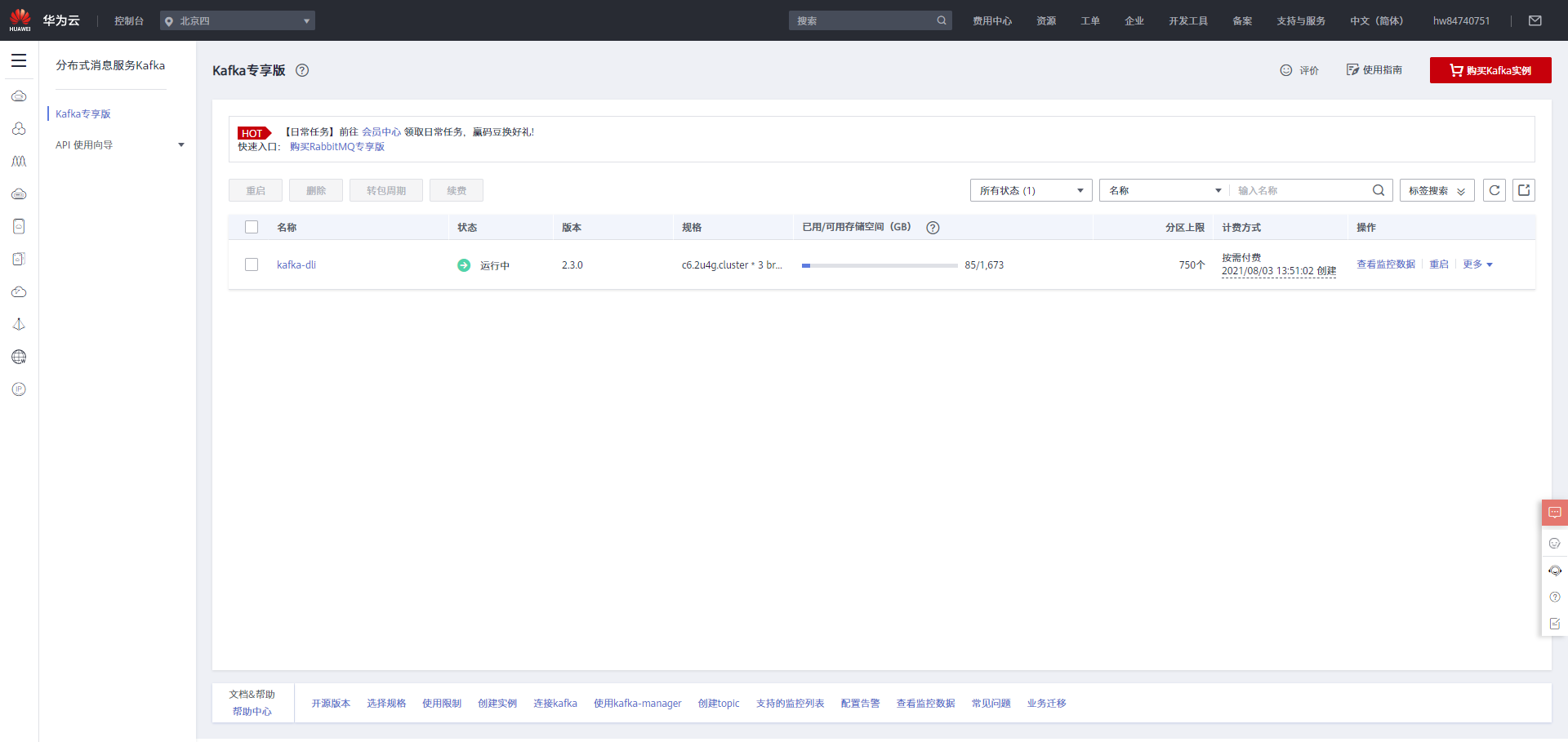Open 支持与服务 in the top bar

(x=1301, y=20)
